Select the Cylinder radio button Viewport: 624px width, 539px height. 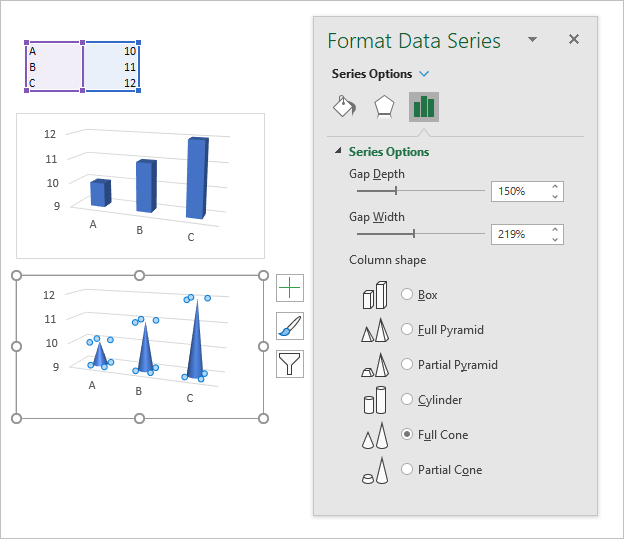point(407,399)
